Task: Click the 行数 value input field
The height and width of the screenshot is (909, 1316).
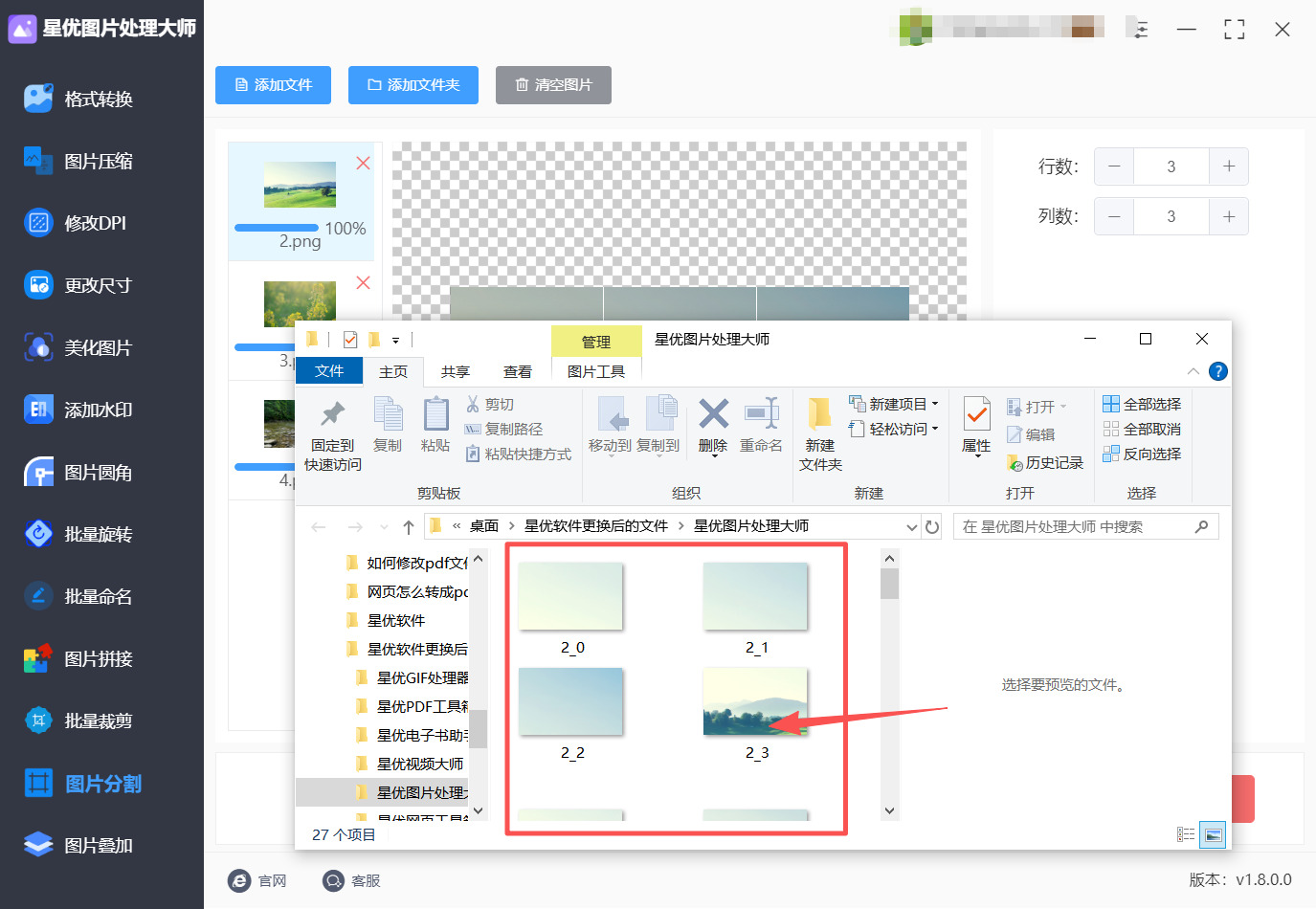Action: [x=1171, y=166]
